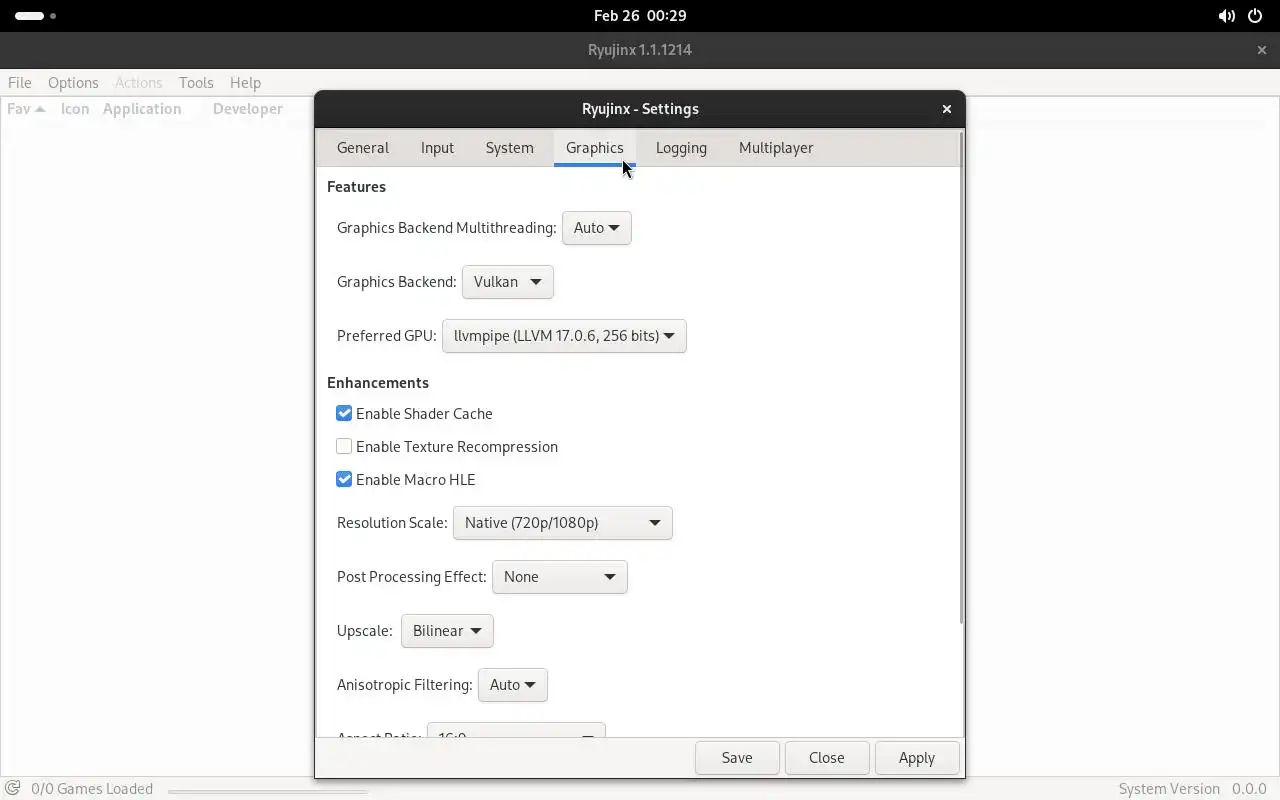The height and width of the screenshot is (800, 1280).
Task: Click the Application column header
Action: pyautogui.click(x=142, y=109)
